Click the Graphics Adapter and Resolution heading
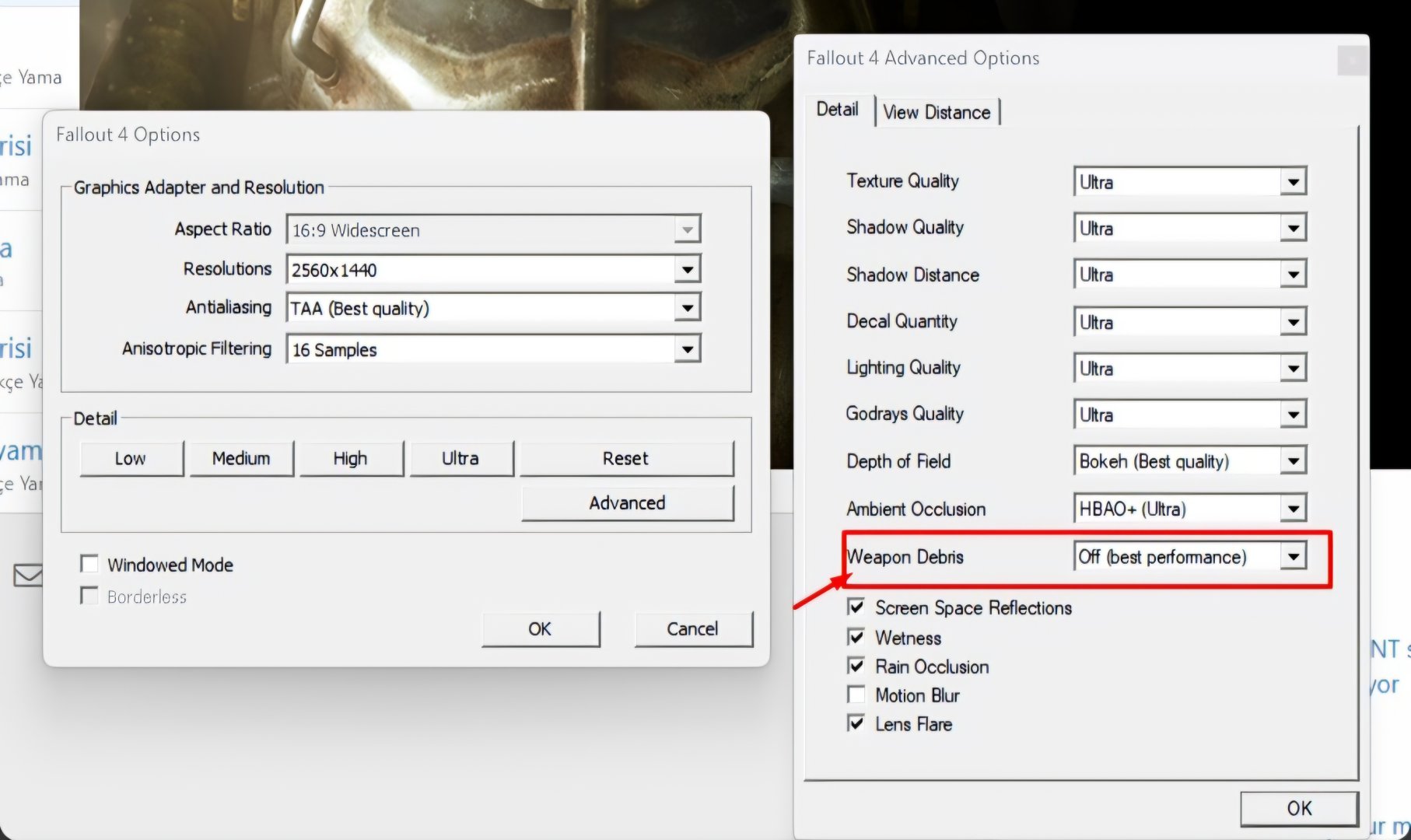 click(x=199, y=187)
